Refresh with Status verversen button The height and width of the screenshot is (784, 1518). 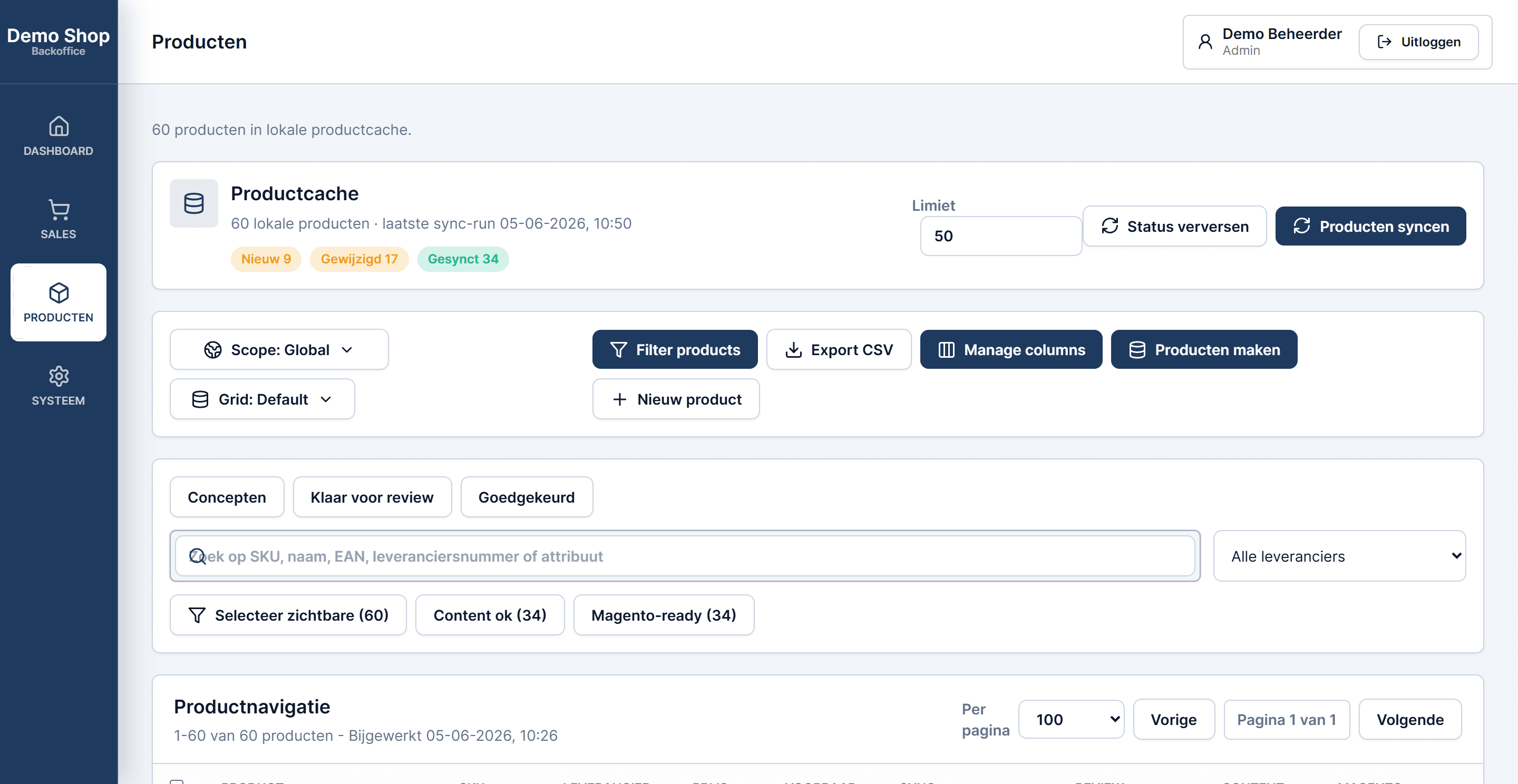point(1174,226)
